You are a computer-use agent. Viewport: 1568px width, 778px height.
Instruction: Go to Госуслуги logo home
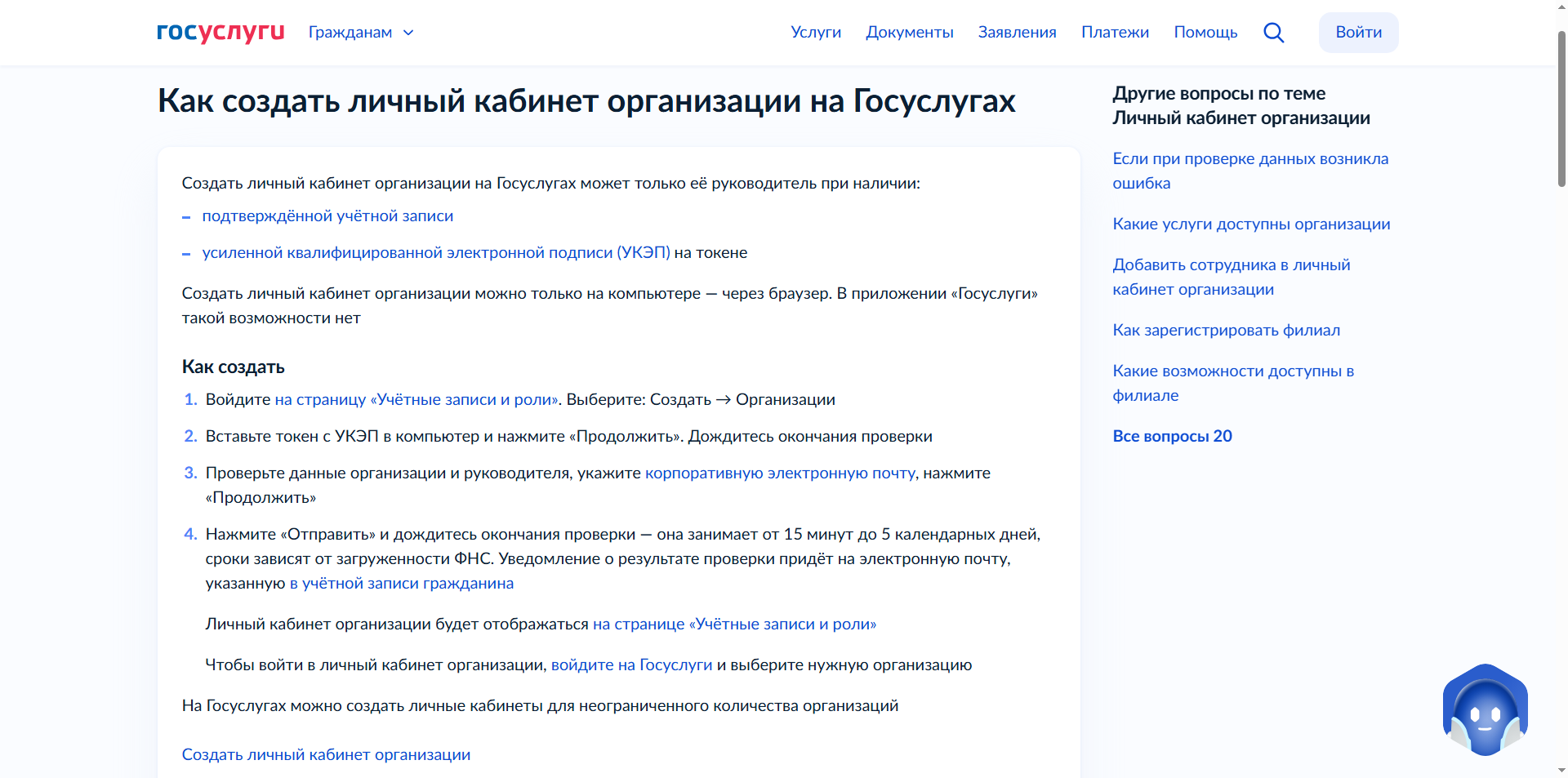[220, 32]
